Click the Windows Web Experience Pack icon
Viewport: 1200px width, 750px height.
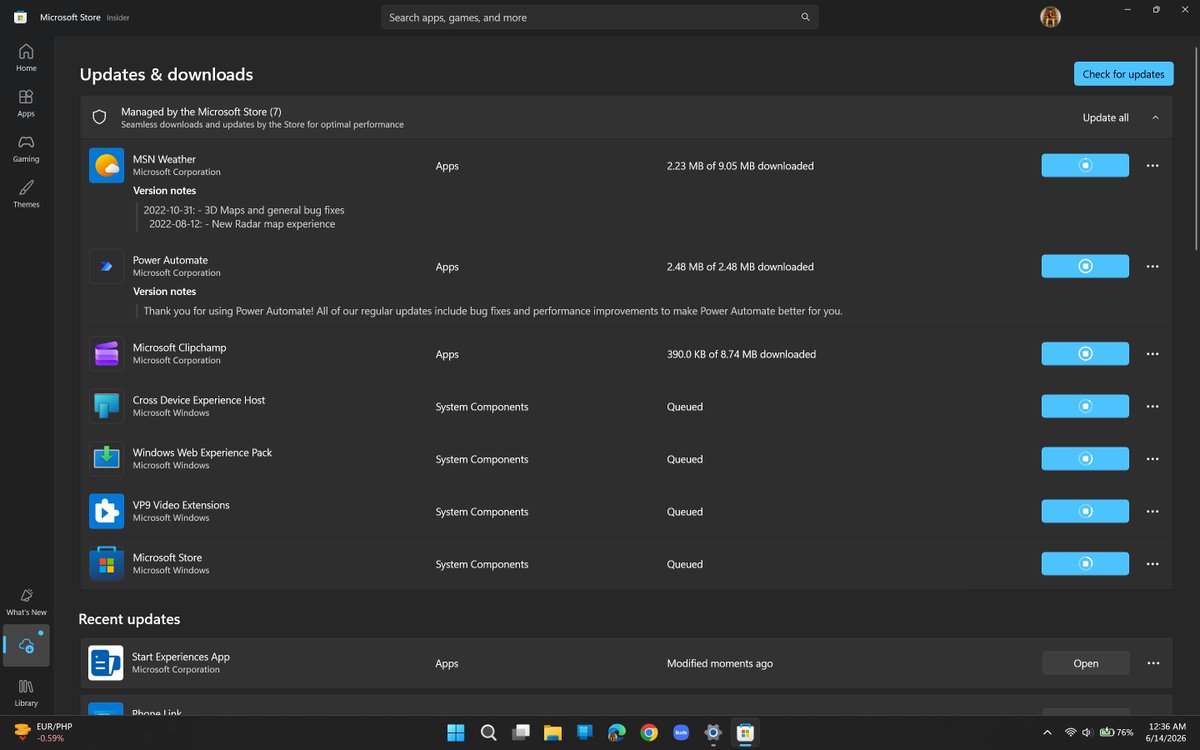[106, 459]
